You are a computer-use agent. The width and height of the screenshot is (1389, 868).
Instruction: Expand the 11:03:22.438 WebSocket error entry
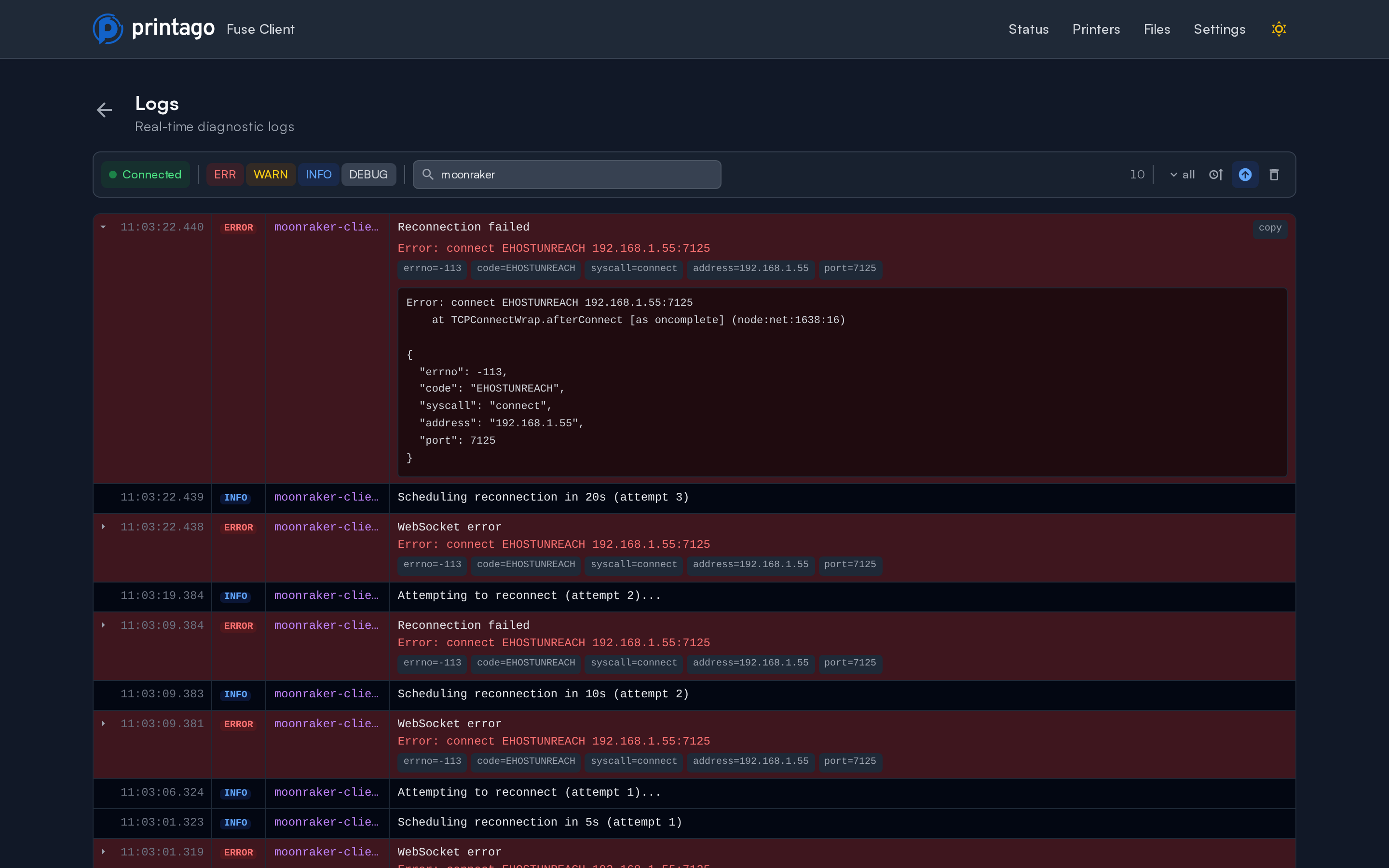tap(103, 527)
